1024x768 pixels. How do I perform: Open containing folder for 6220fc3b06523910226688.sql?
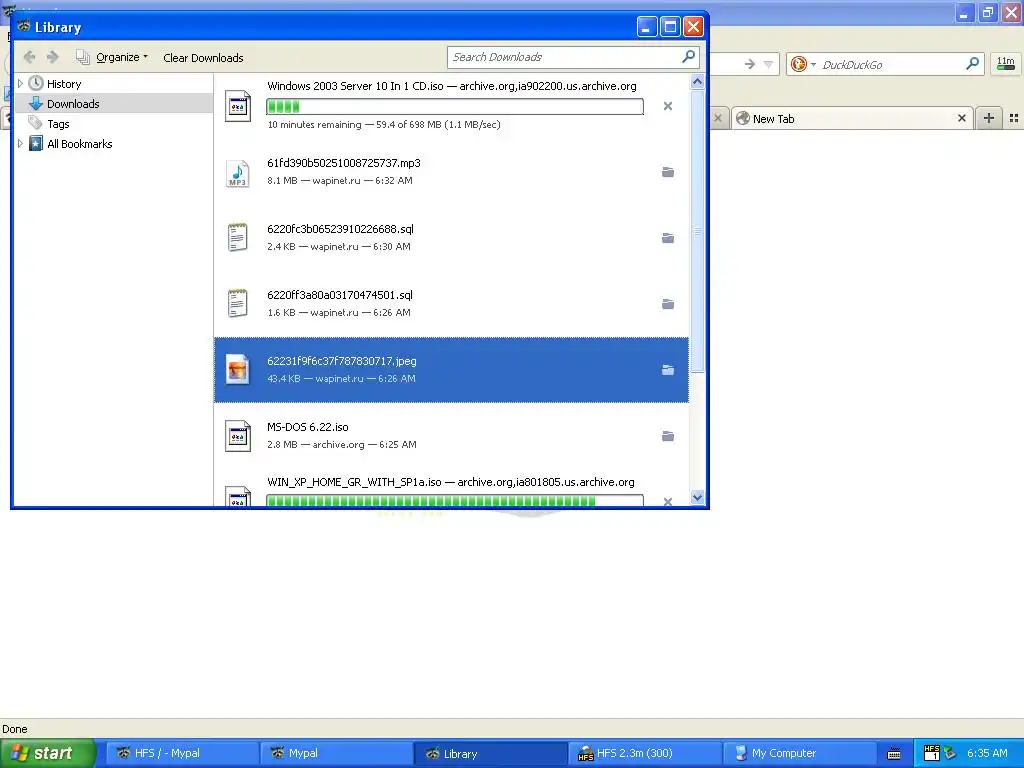(x=667, y=238)
